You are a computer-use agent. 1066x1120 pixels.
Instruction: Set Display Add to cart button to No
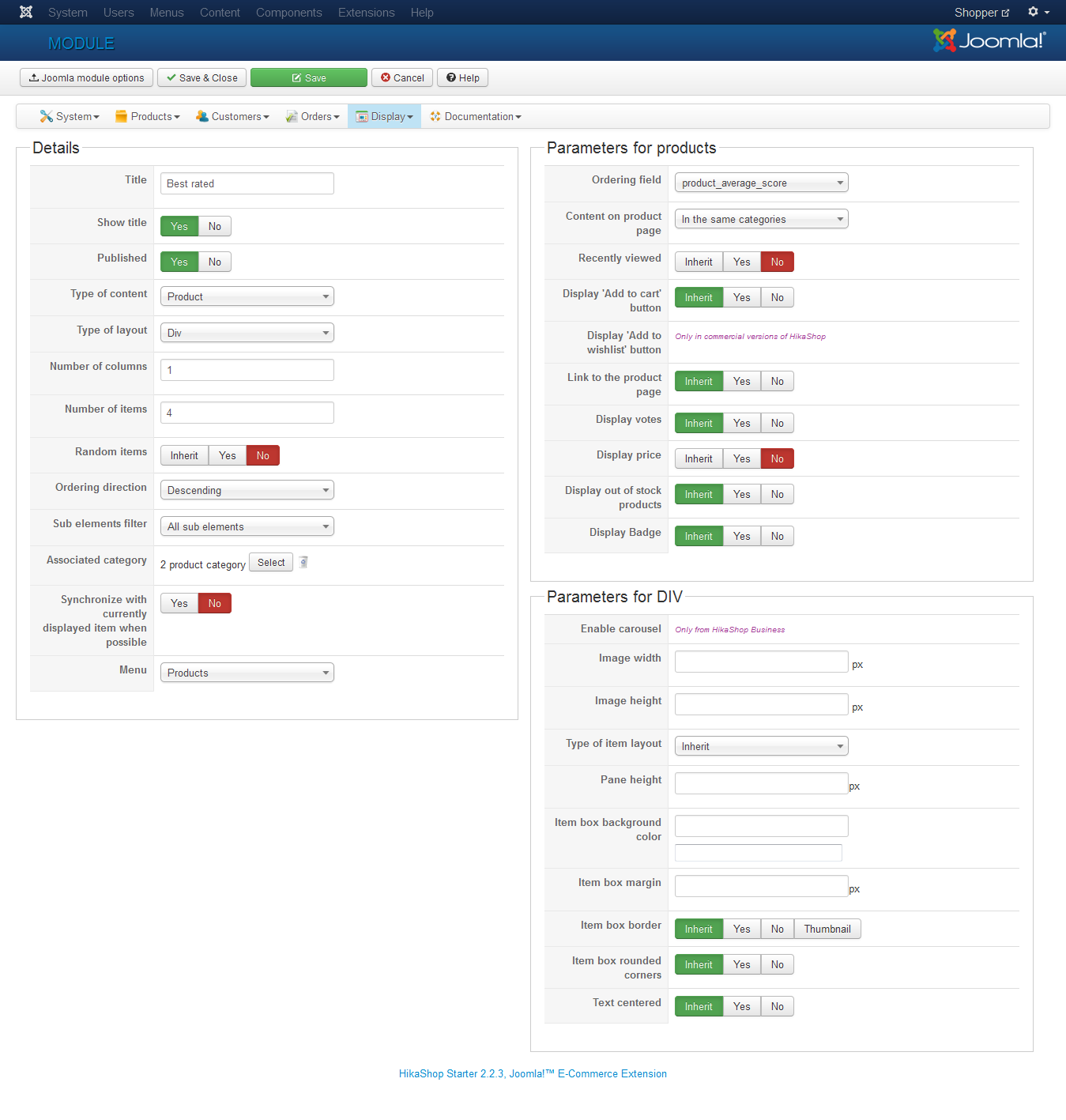point(778,297)
